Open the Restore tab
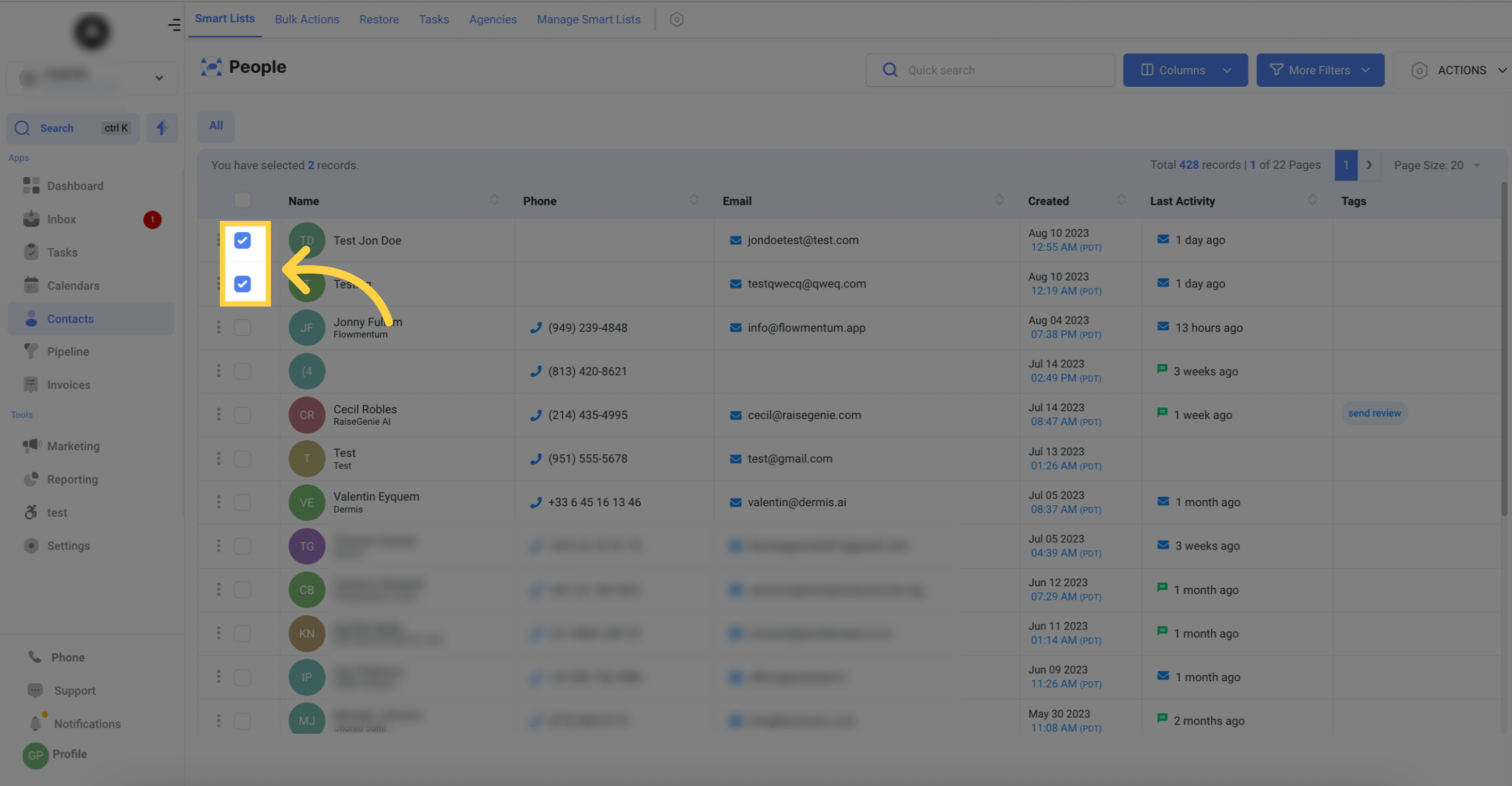Image resolution: width=1512 pixels, height=786 pixels. [379, 20]
